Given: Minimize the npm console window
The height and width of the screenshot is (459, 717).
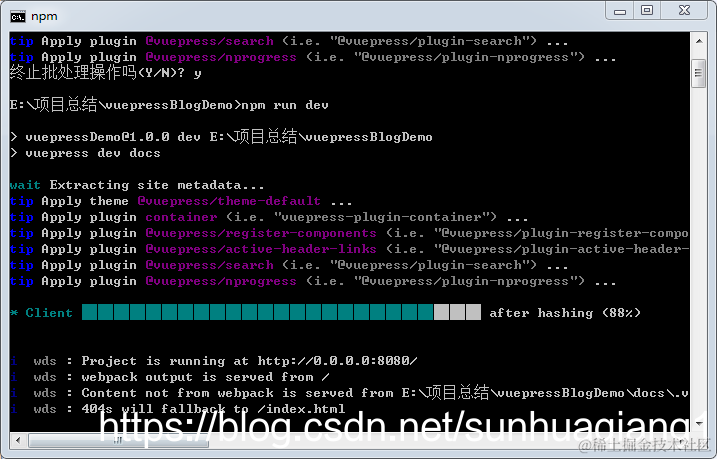Looking at the screenshot, I should (x=620, y=11).
